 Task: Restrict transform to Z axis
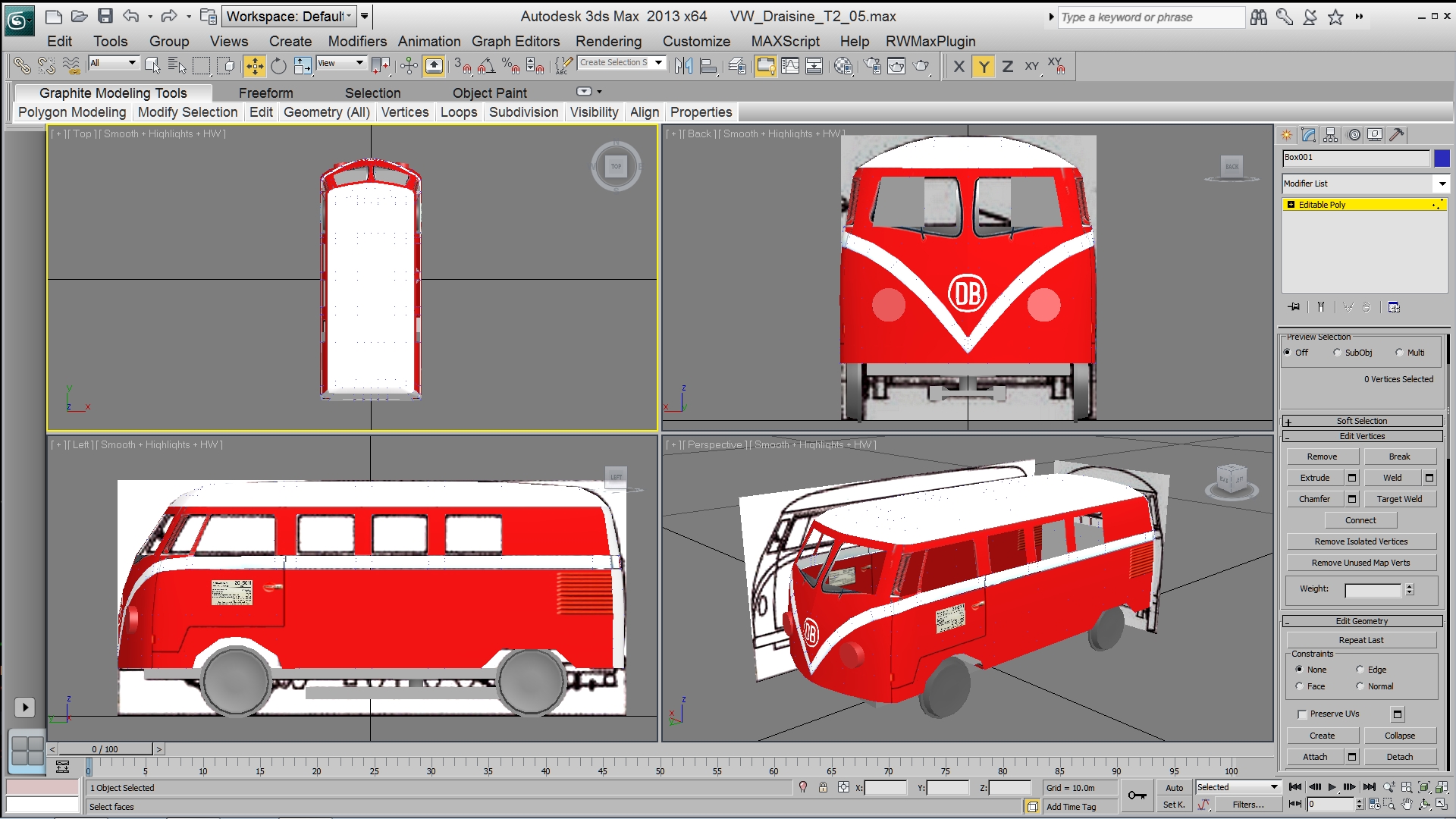(x=1007, y=67)
